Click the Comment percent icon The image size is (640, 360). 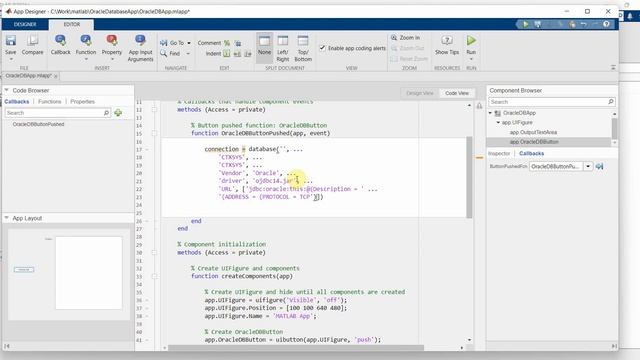(x=227, y=43)
